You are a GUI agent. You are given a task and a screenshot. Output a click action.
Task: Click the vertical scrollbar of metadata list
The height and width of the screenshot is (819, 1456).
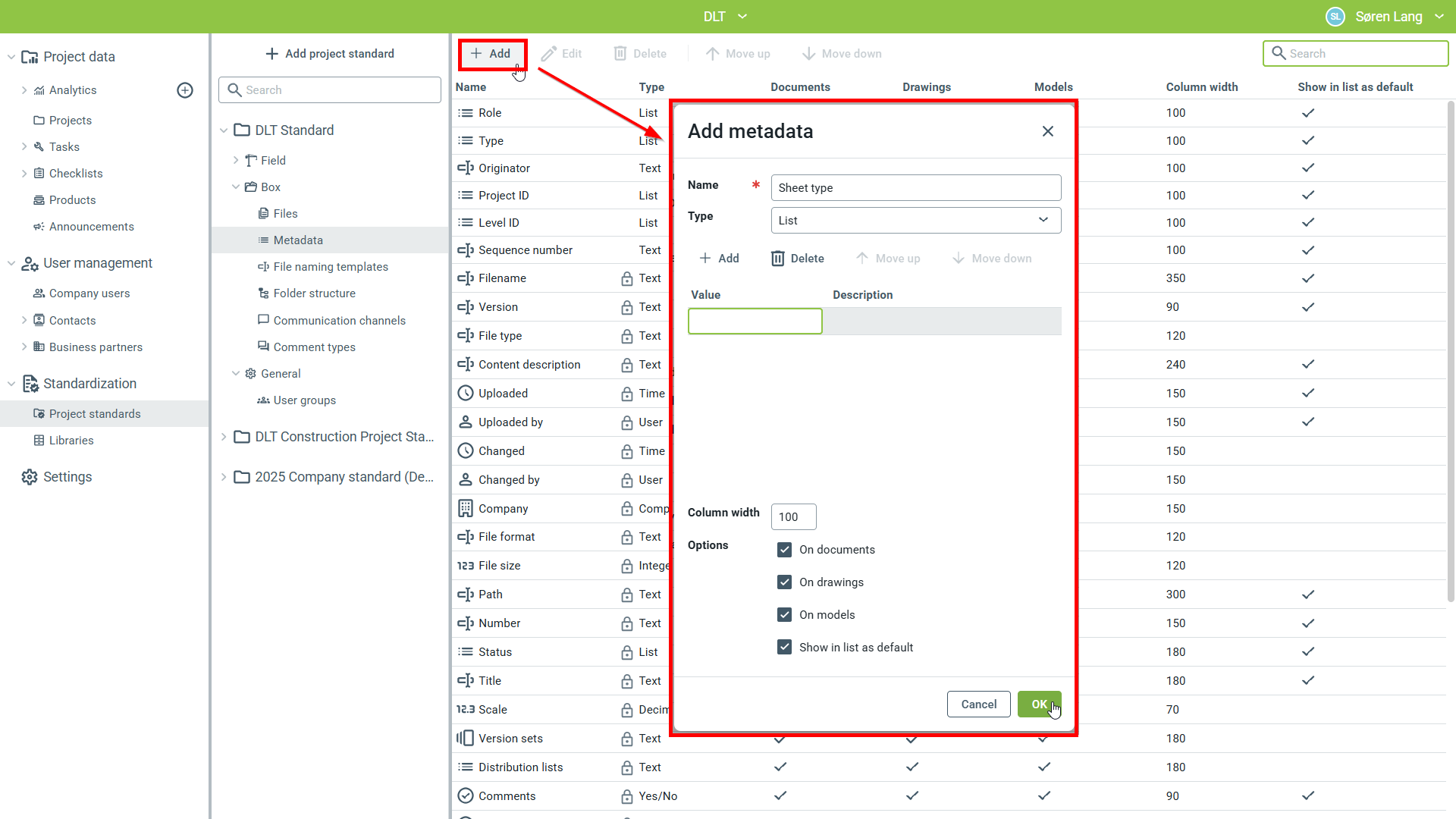coord(1451,349)
